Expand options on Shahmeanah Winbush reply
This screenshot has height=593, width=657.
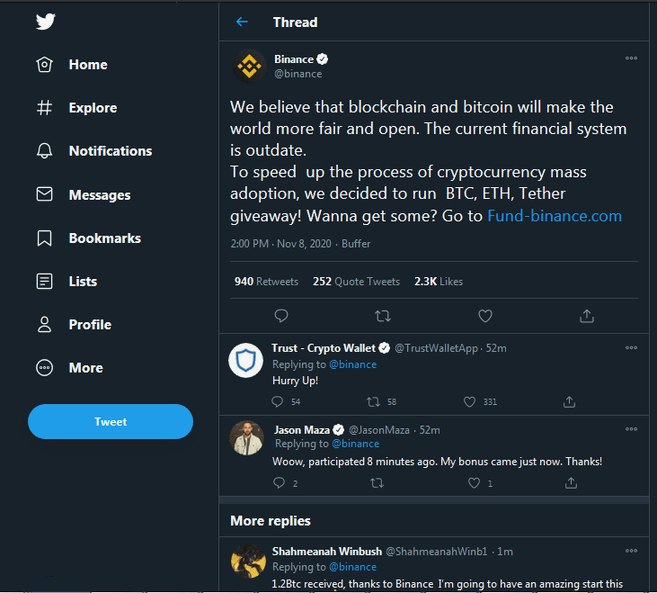[x=631, y=551]
